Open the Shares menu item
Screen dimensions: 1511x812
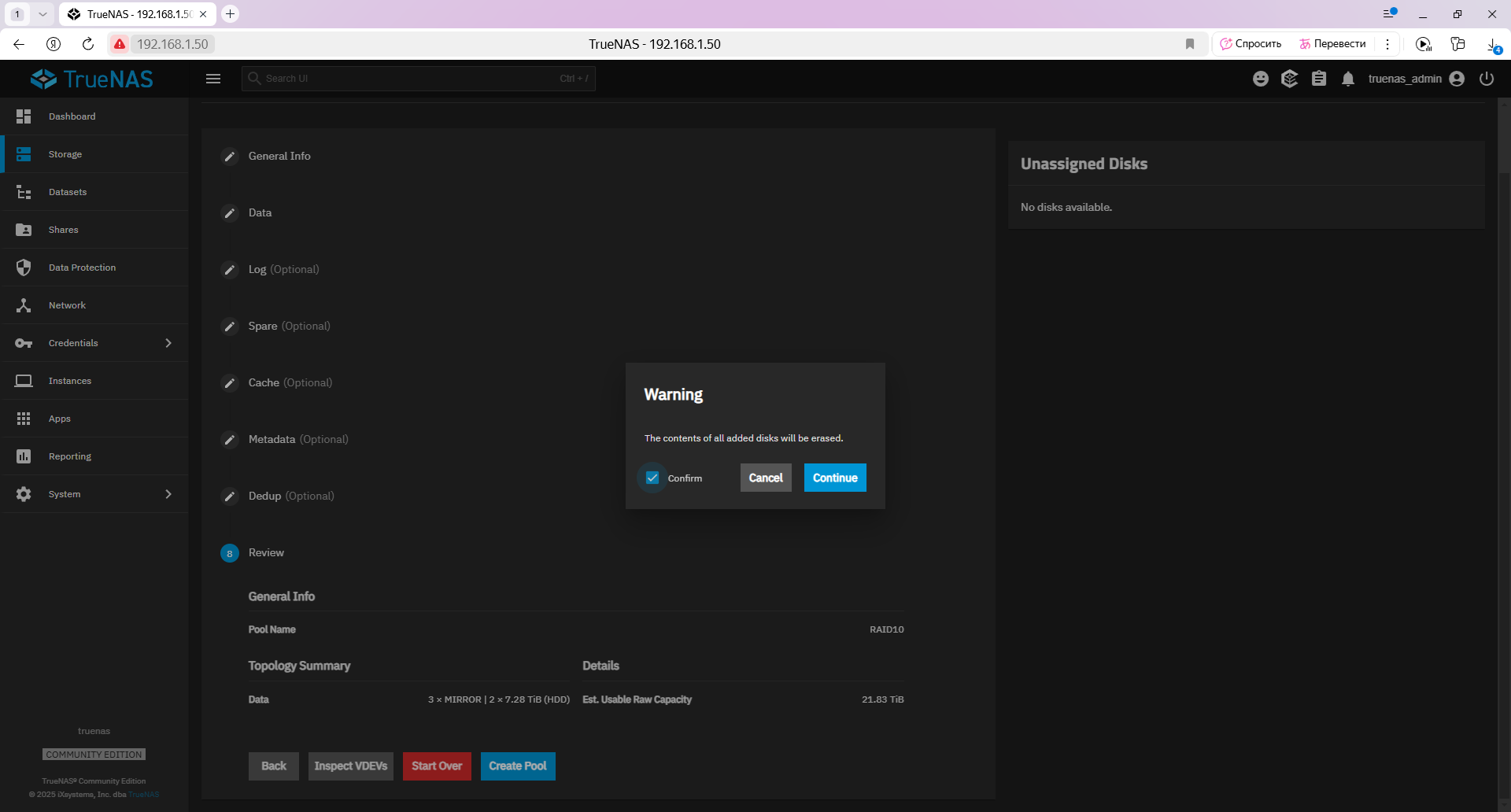(x=94, y=230)
